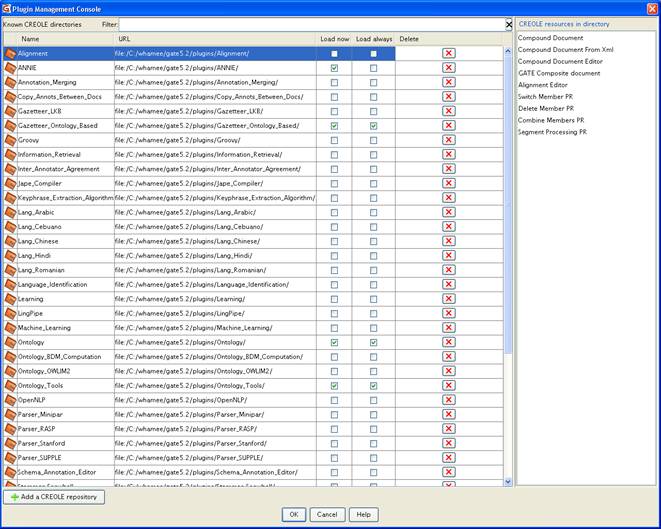Enable Load always for Parser_SUPPLE
661x529 pixels.
373,458
